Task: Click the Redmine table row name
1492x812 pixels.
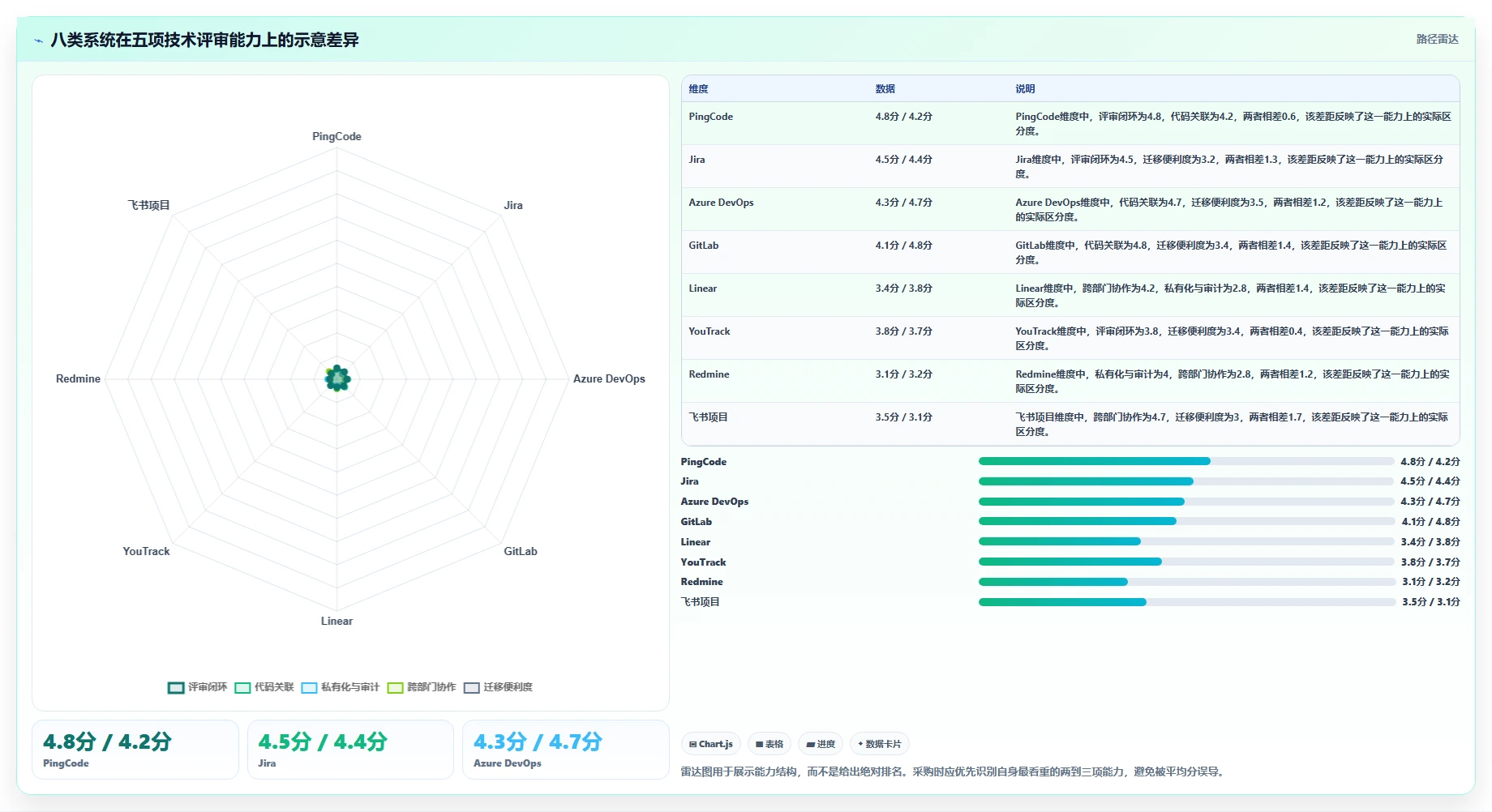Action: click(709, 374)
